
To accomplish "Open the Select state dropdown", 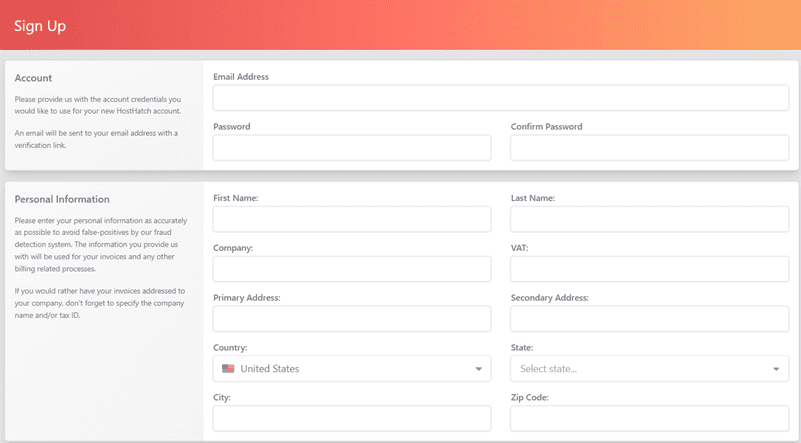I will 640,369.
